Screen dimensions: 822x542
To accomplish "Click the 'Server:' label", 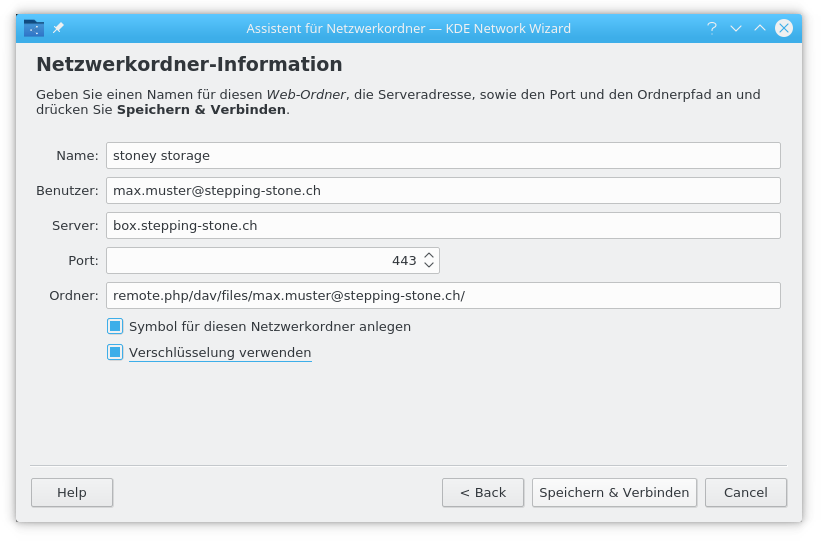I will (75, 225).
